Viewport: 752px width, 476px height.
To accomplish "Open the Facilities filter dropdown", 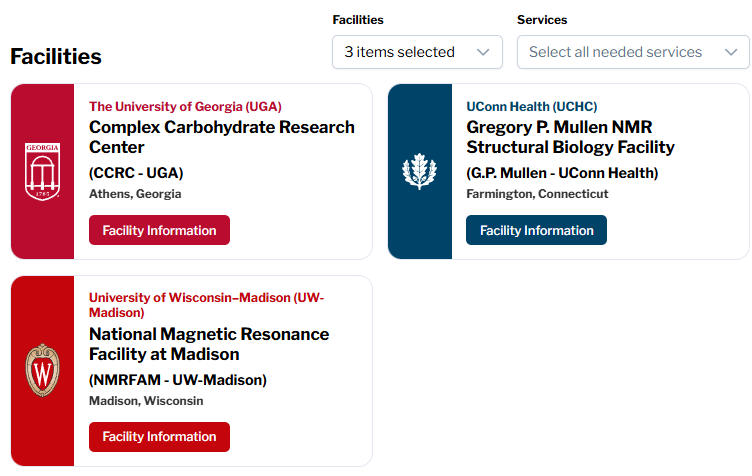I will click(x=416, y=52).
